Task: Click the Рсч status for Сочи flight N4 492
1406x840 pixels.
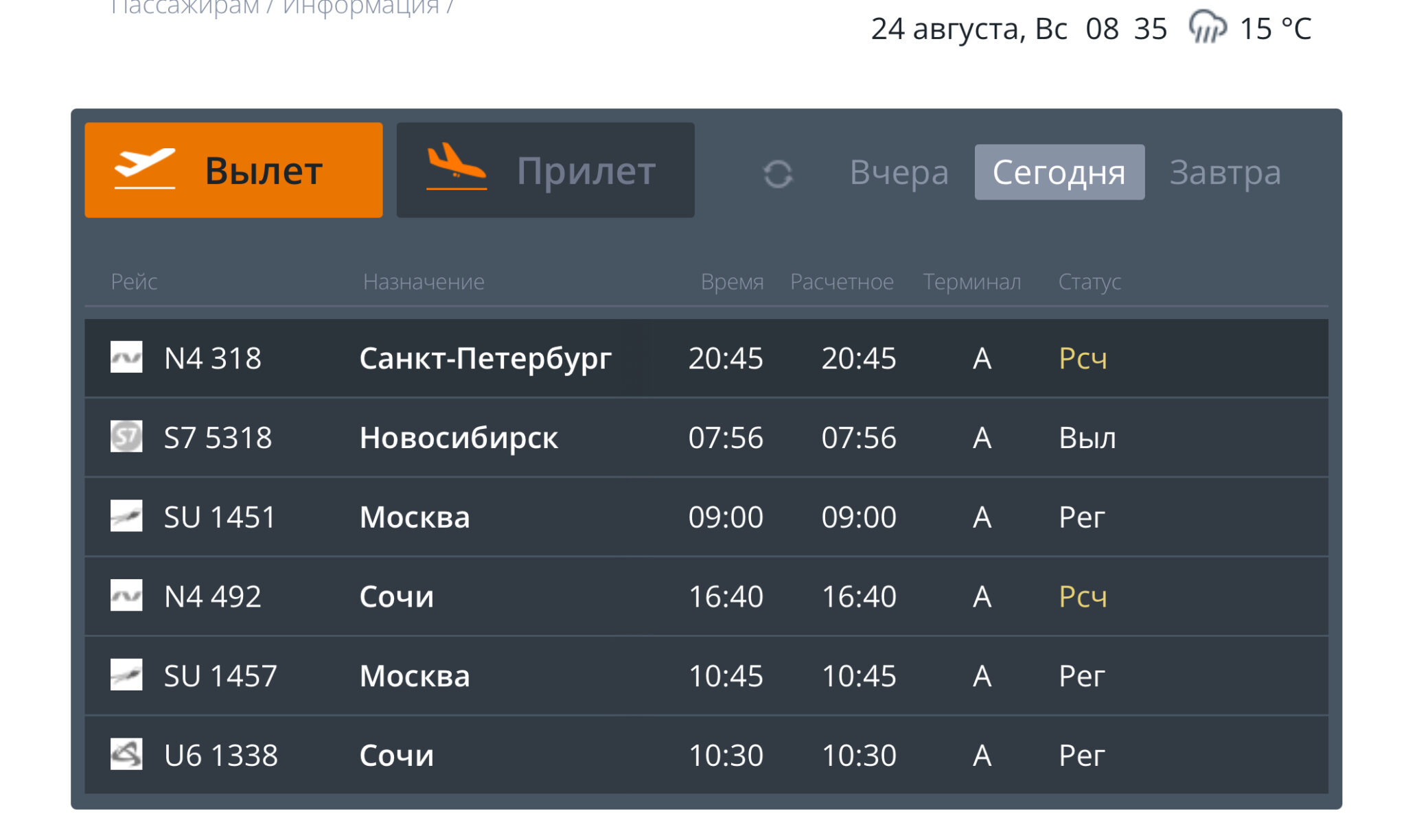Action: point(1083,596)
